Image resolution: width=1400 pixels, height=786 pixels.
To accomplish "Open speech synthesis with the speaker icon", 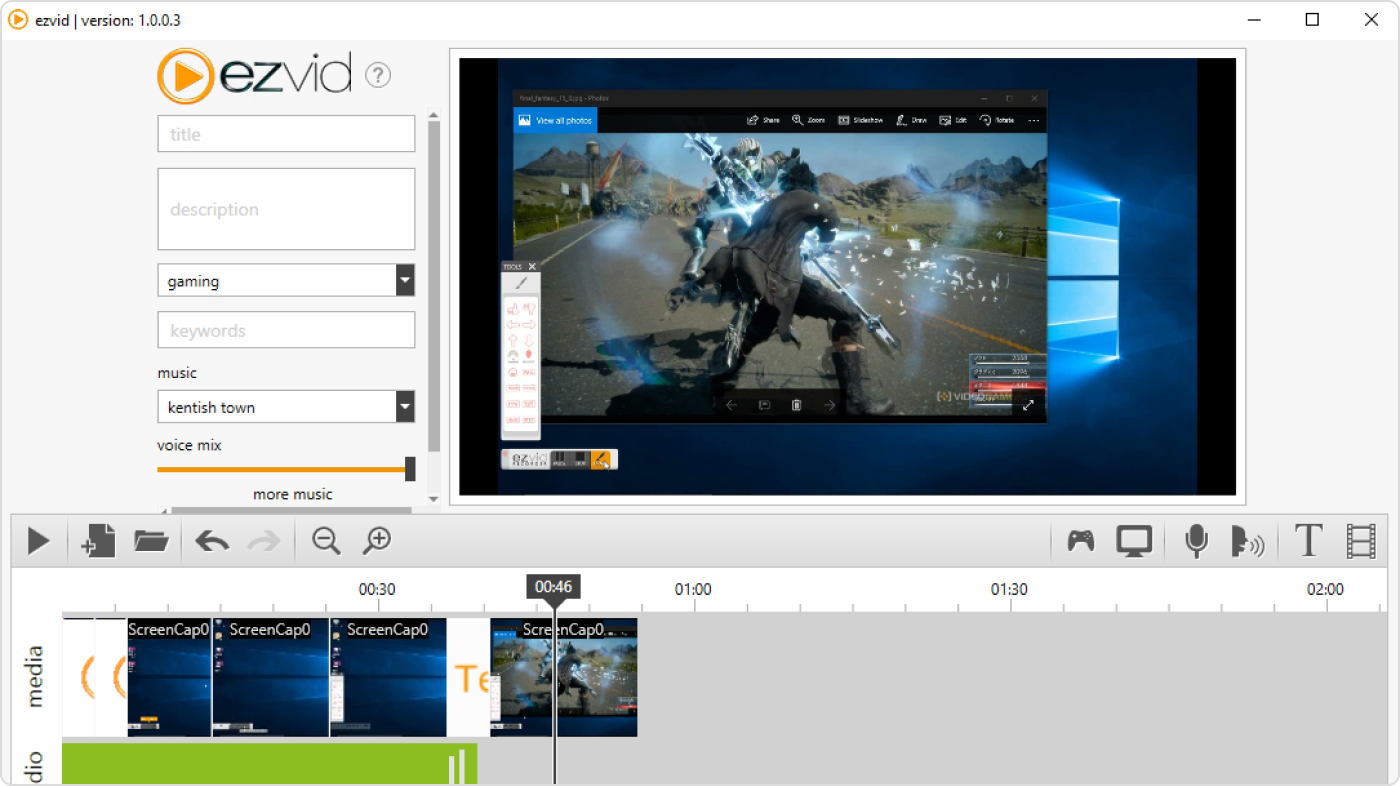I will [x=1249, y=540].
